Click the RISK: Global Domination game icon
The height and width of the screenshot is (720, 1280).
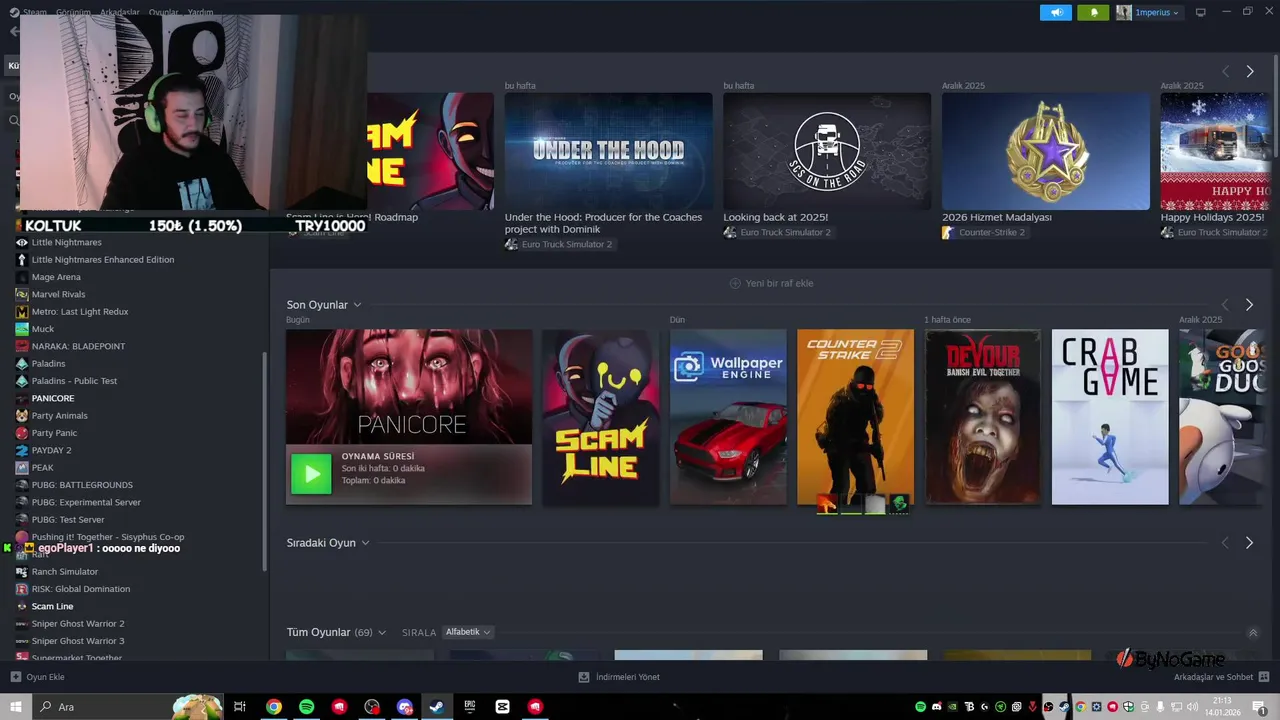pyautogui.click(x=22, y=589)
